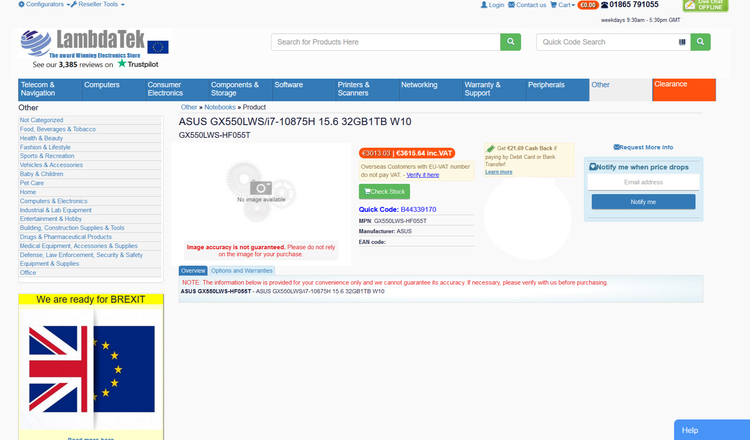
Task: Click the Live Chat Offline icon
Action: (x=706, y=5)
